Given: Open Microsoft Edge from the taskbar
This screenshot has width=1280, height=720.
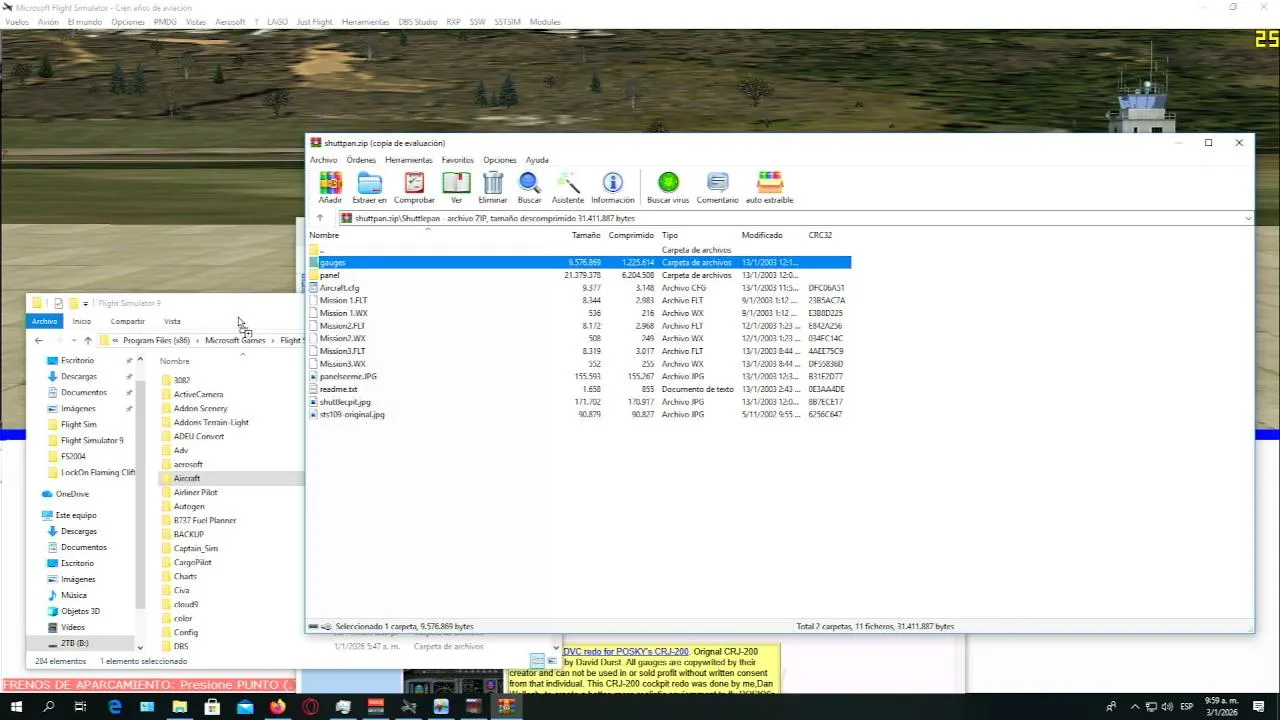Looking at the screenshot, I should coord(114,707).
